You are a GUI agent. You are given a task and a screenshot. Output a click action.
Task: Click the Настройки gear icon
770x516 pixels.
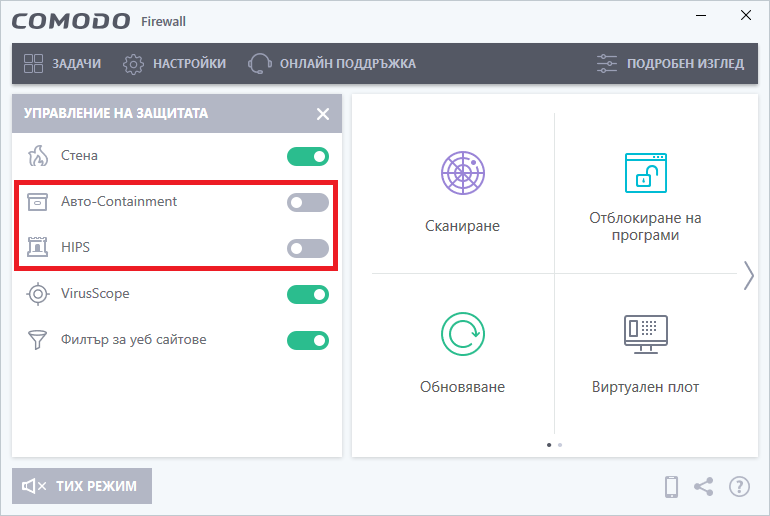(x=133, y=64)
